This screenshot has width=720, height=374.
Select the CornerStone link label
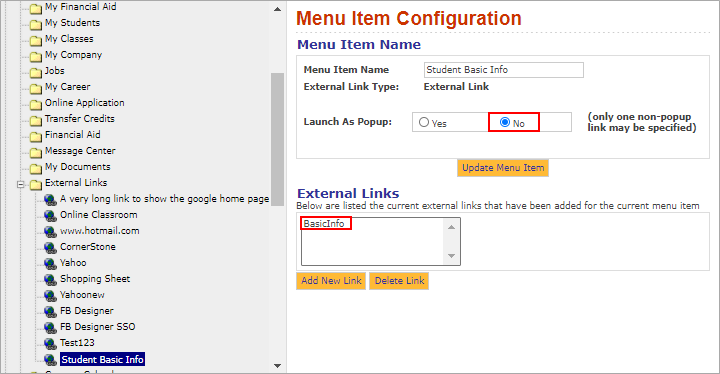click(88, 247)
